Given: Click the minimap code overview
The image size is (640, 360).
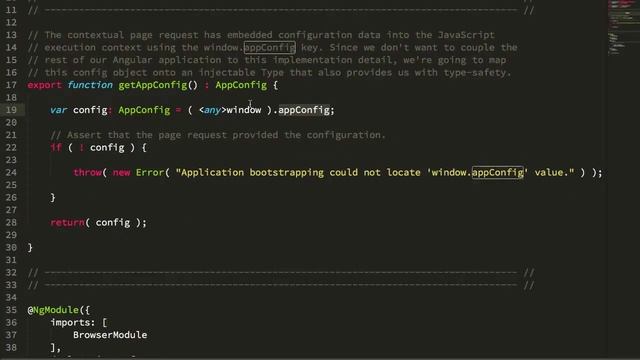Looking at the screenshot, I should [x=623, y=29].
